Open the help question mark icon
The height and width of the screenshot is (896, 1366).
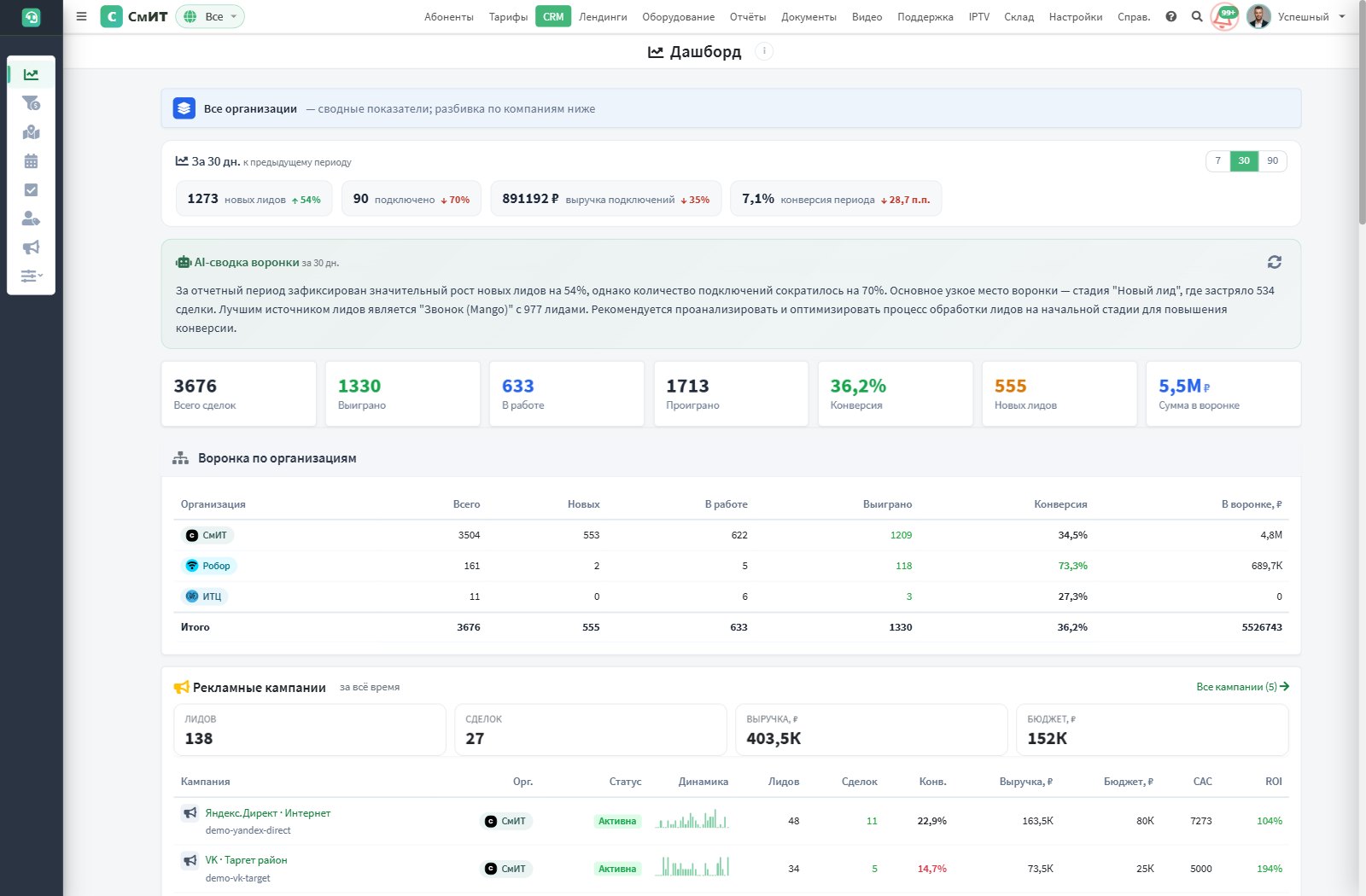click(1170, 16)
